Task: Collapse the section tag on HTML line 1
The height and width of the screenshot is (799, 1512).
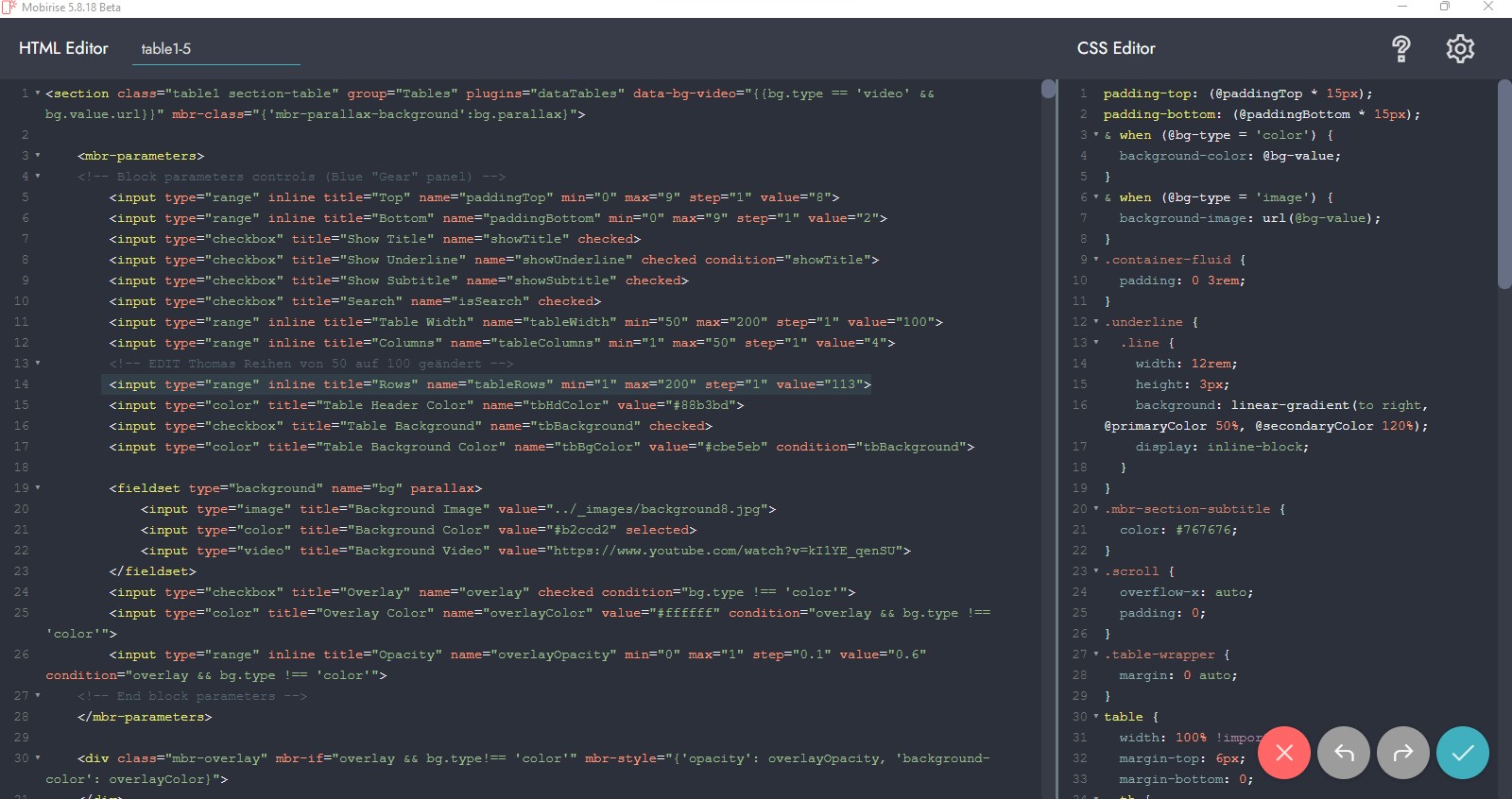Action: pos(38,93)
